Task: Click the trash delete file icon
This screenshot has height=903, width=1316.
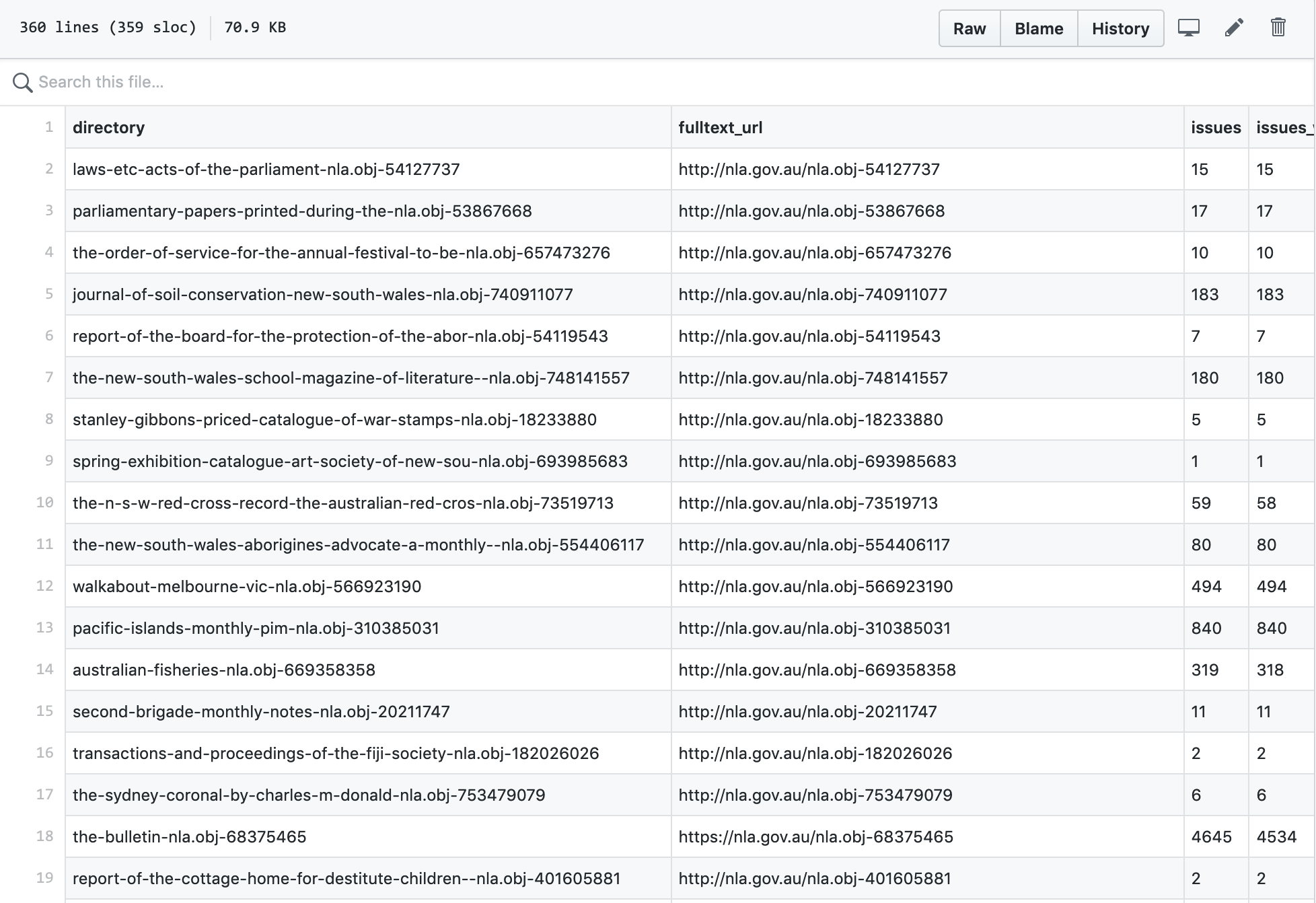Action: tap(1278, 28)
